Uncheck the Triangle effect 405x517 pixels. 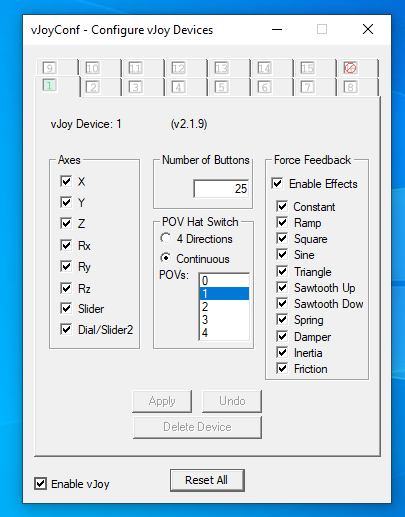(x=282, y=271)
